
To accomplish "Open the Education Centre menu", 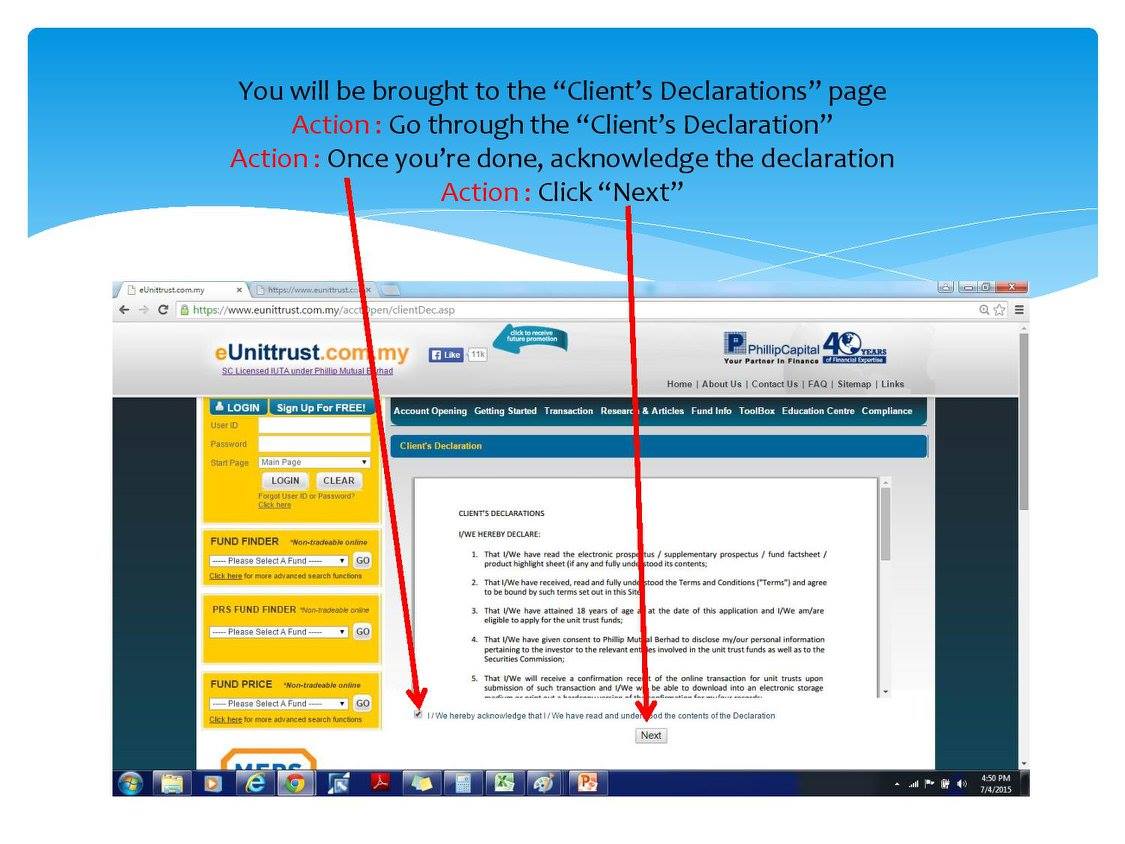I will click(x=818, y=411).
